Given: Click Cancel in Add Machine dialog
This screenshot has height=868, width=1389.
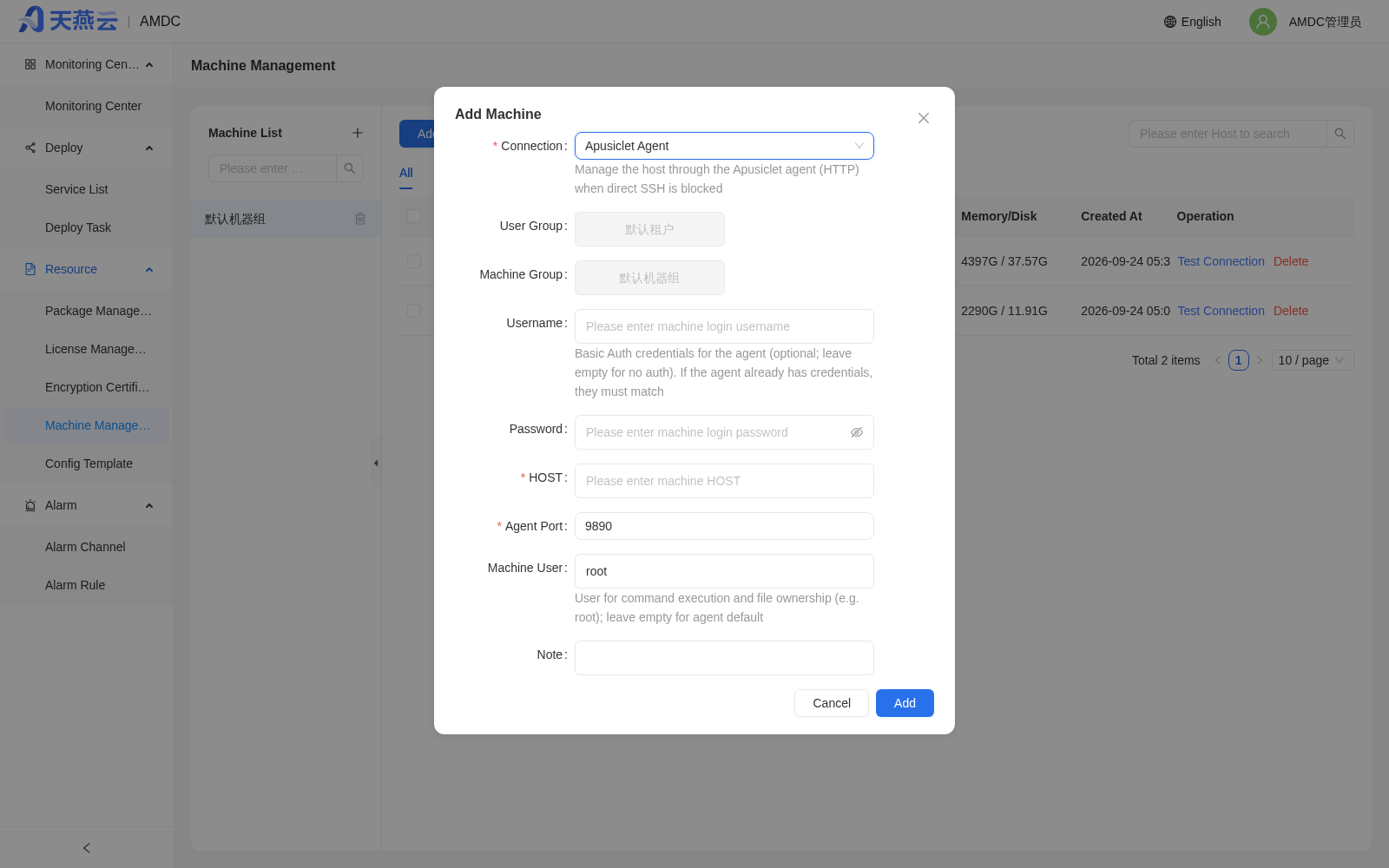Looking at the screenshot, I should pos(832,703).
